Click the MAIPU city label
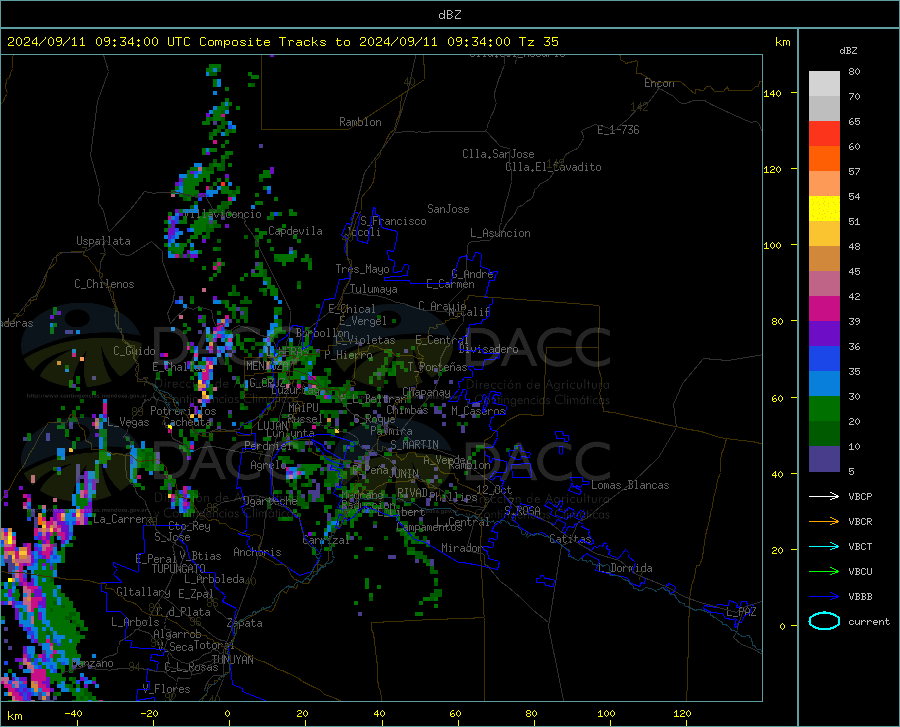Viewport: 900px width, 727px height. click(x=303, y=407)
